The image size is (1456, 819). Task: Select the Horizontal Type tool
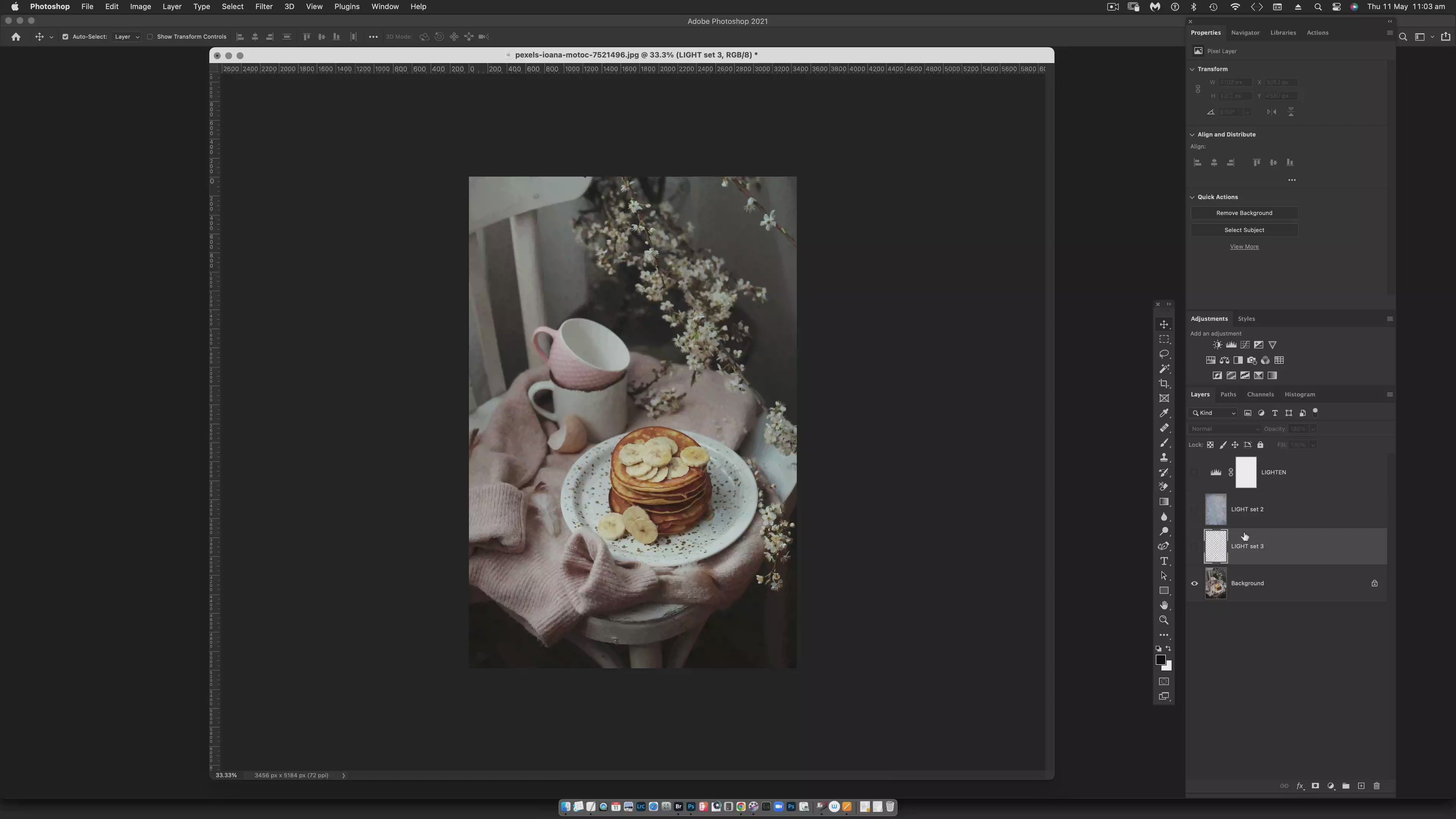(x=1164, y=561)
